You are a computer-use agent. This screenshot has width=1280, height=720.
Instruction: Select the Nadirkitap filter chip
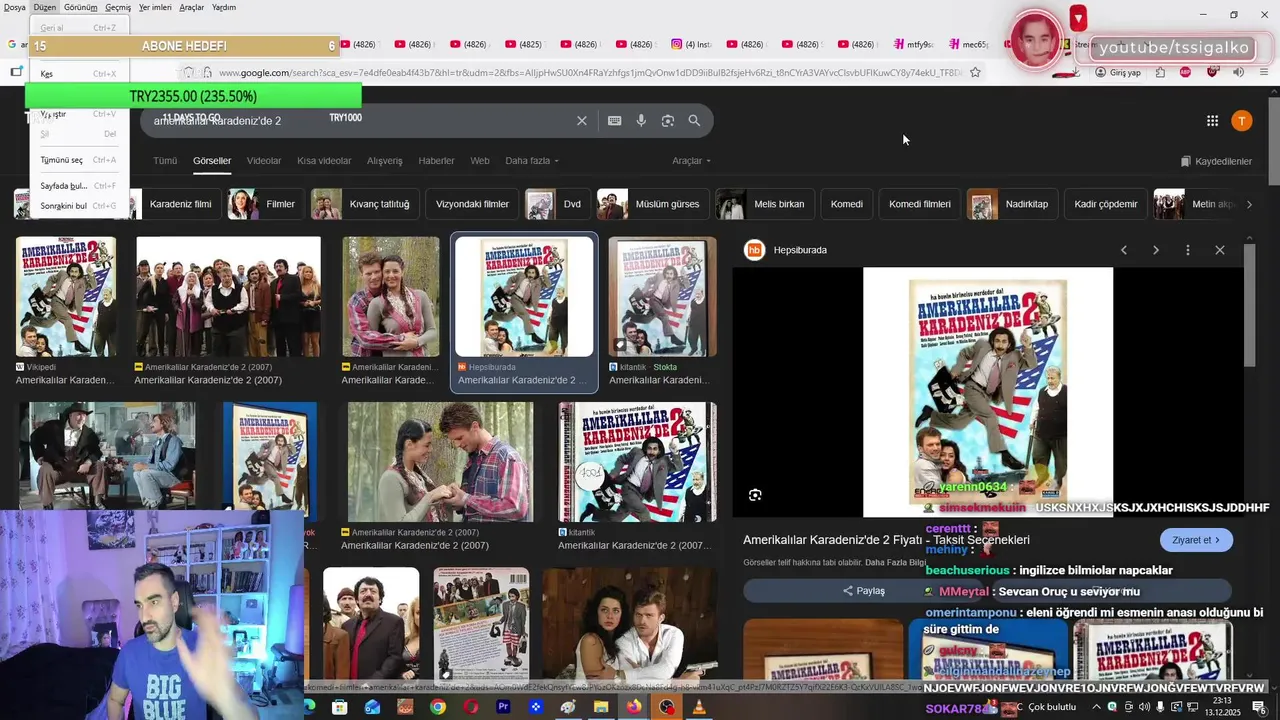(x=1012, y=204)
